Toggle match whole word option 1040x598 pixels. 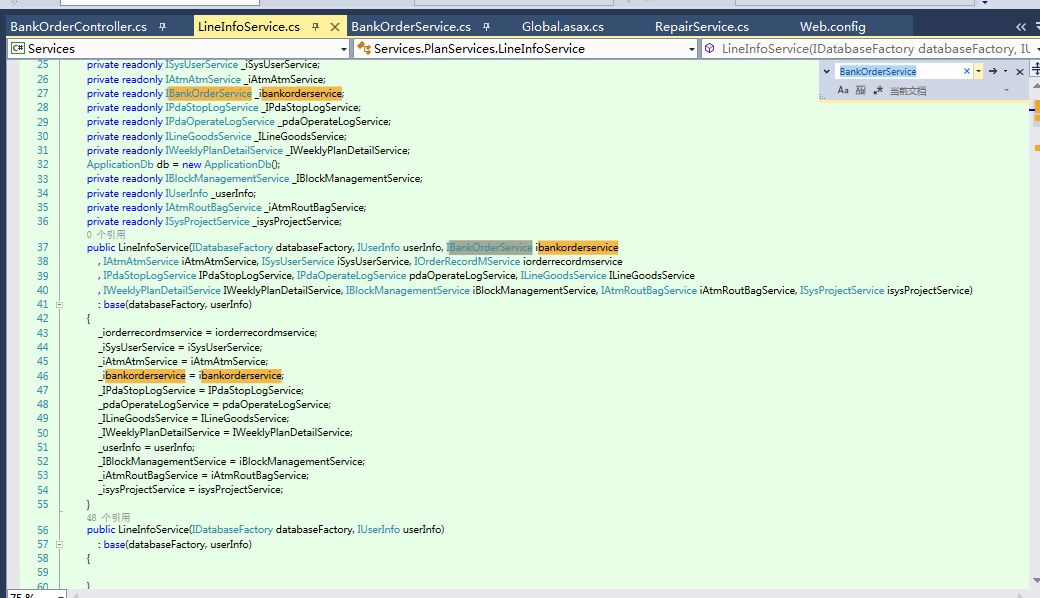pos(860,90)
